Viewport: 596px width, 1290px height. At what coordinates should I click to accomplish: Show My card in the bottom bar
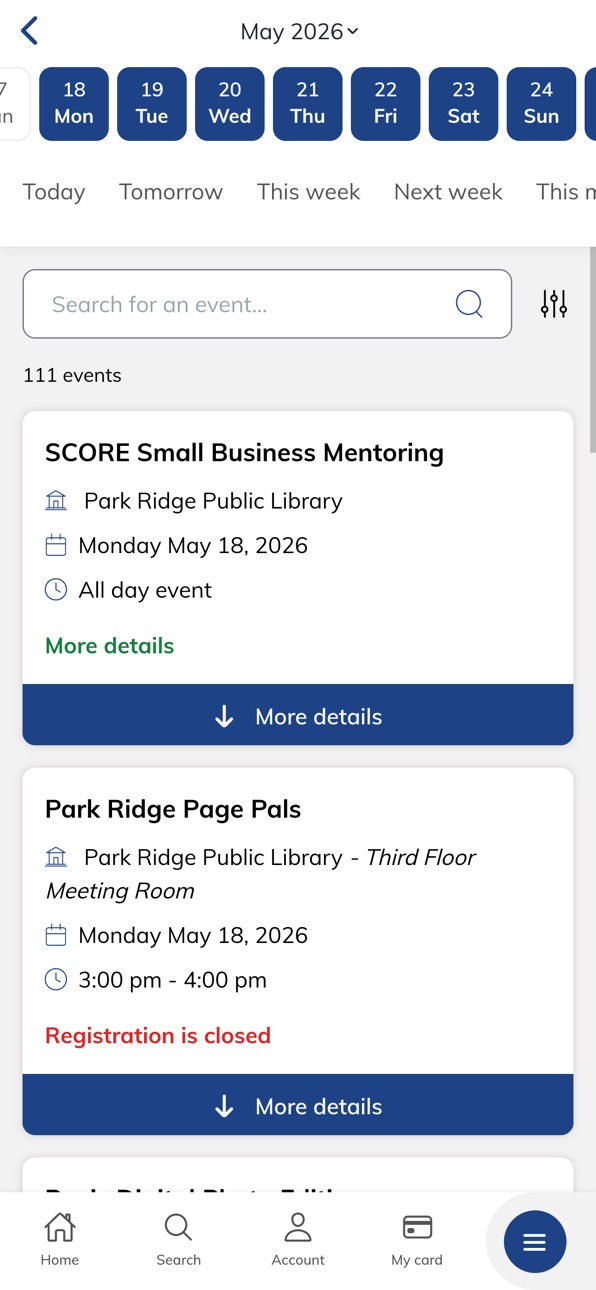[417, 1239]
